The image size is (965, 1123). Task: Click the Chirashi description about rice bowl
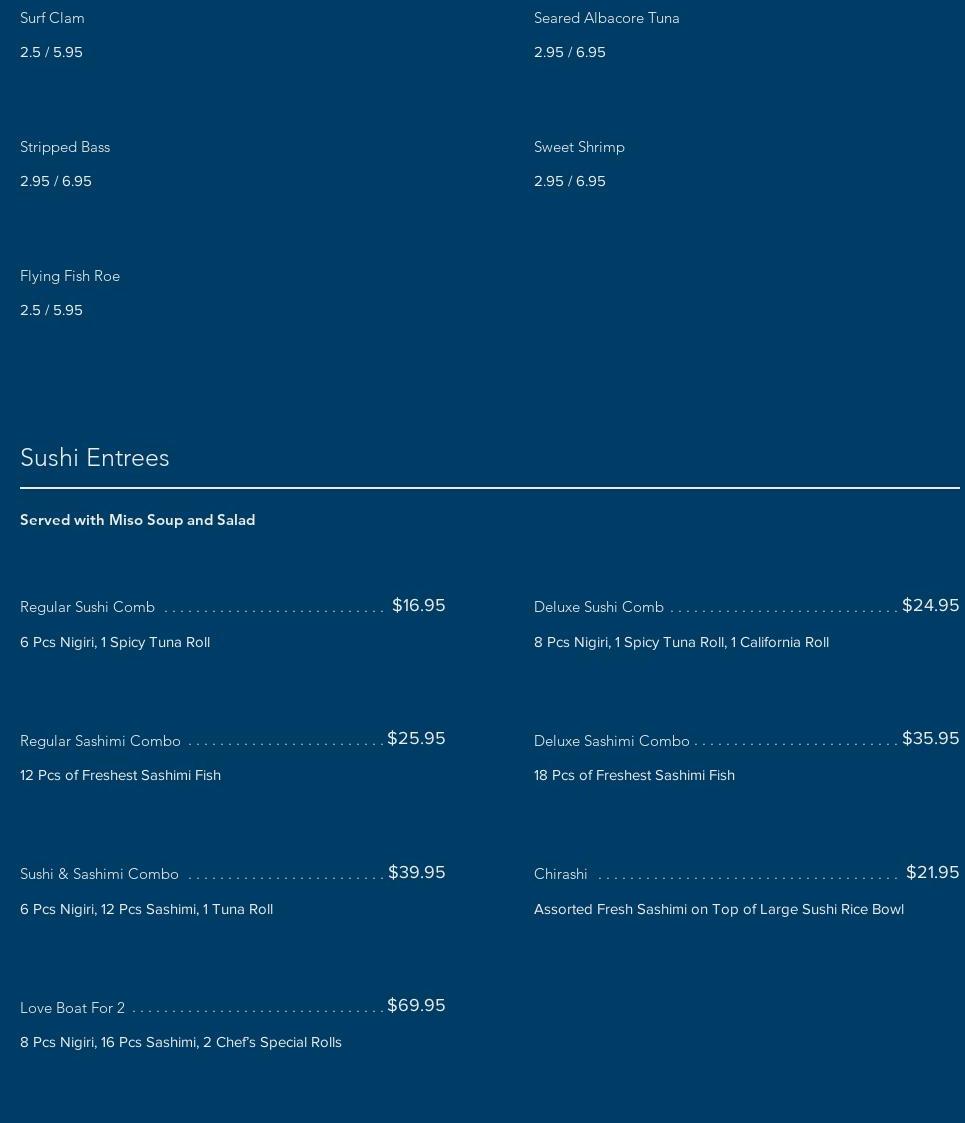tap(719, 909)
